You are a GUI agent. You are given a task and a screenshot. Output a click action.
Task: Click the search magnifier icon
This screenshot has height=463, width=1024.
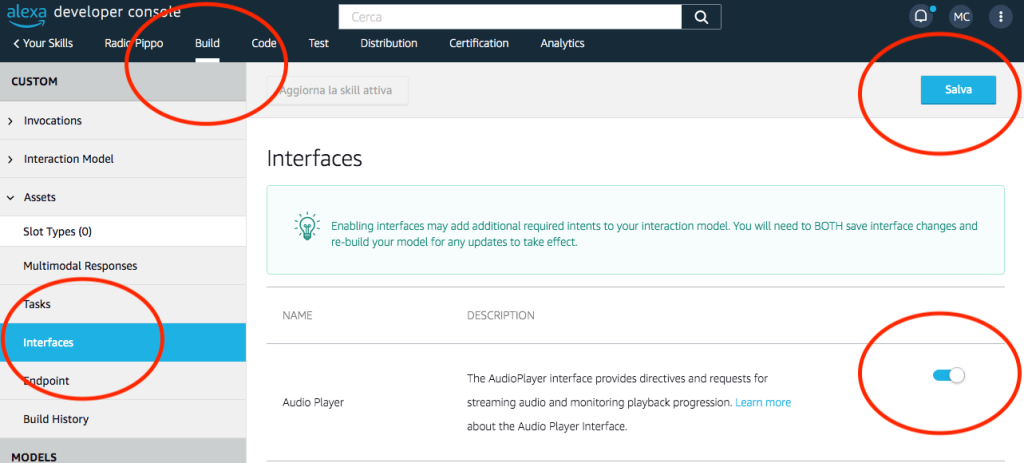tap(702, 17)
